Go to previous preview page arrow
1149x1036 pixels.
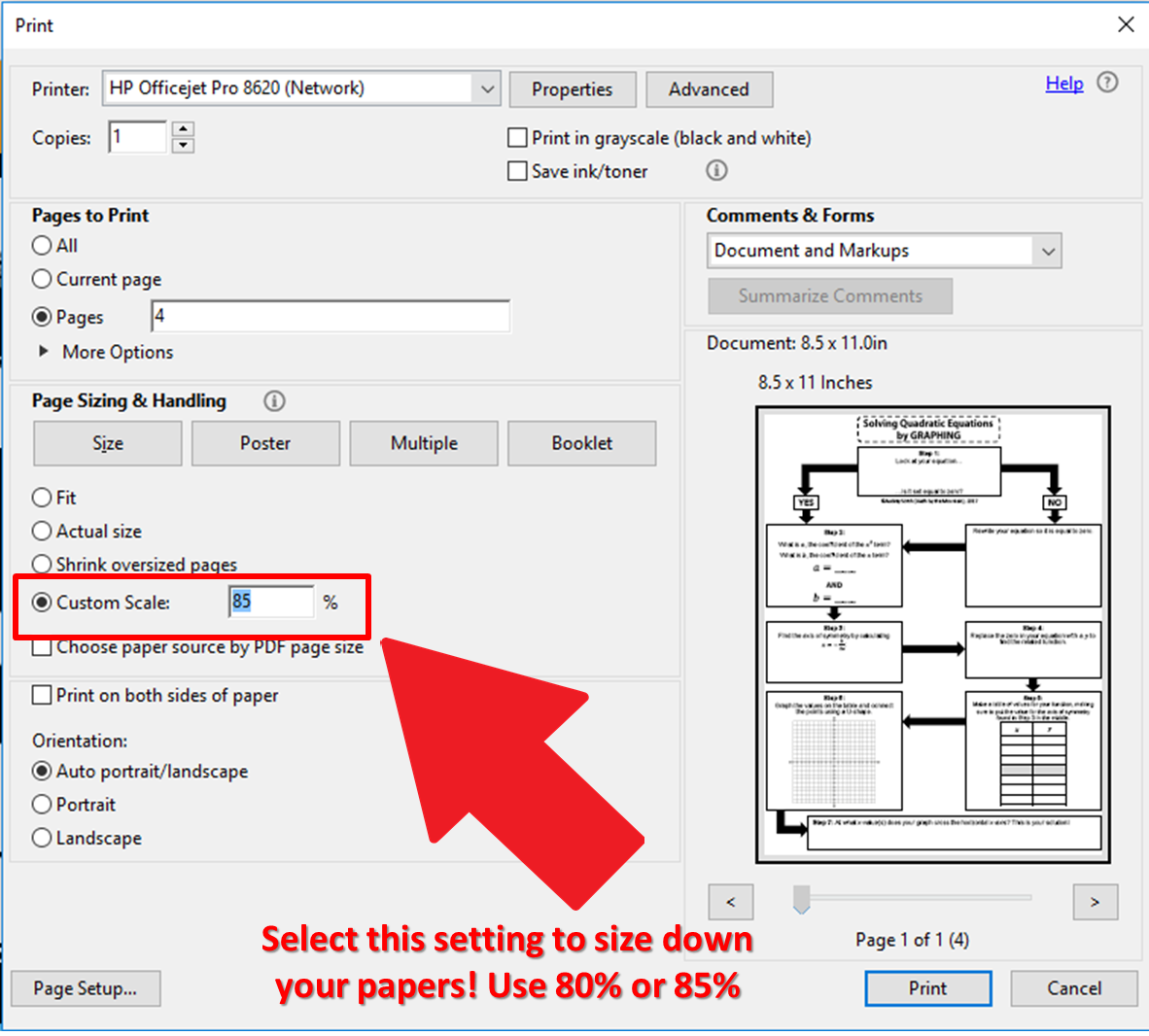pos(731,902)
